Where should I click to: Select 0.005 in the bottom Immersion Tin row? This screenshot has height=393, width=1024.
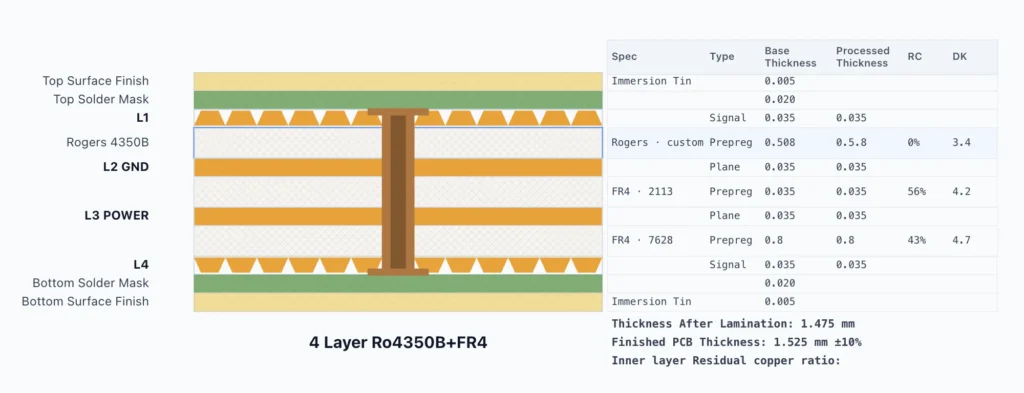pos(780,302)
